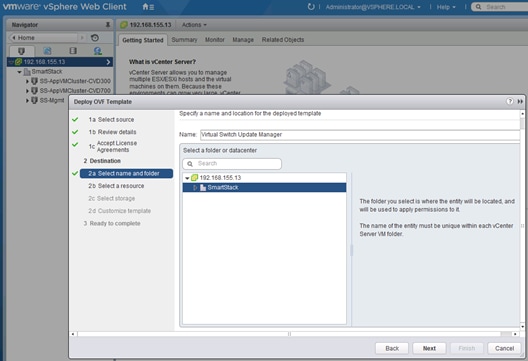
Task: Go to step 1a Select source
Action: point(111,120)
